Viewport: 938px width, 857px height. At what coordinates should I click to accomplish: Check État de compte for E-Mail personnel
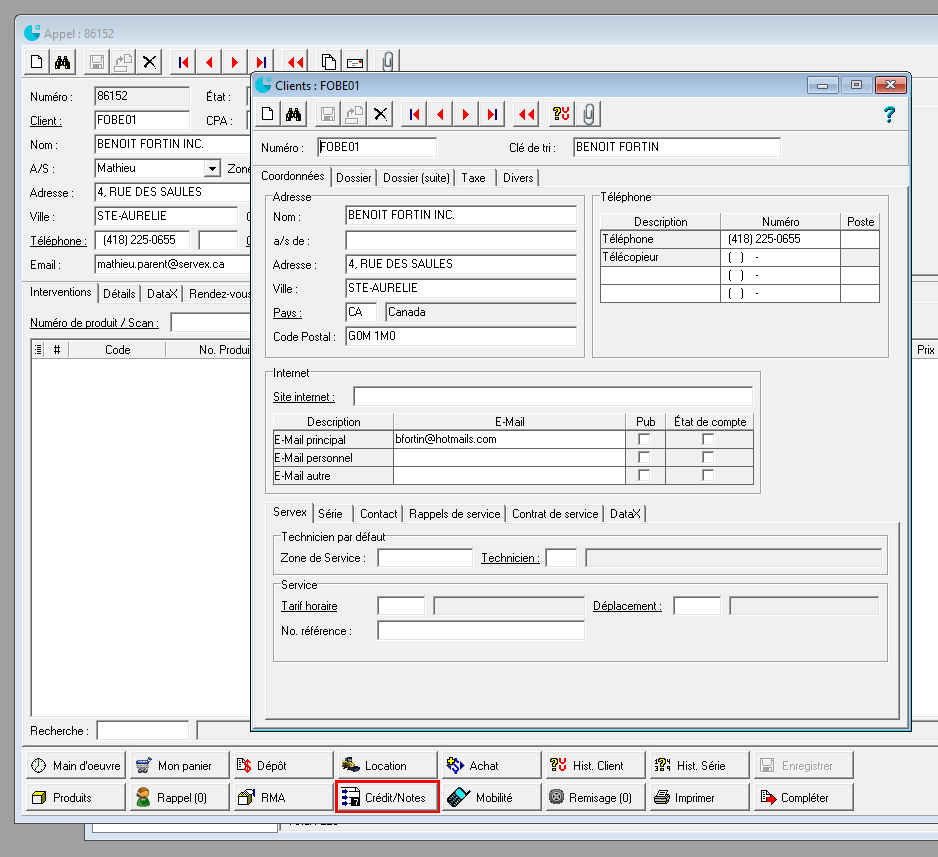click(708, 458)
